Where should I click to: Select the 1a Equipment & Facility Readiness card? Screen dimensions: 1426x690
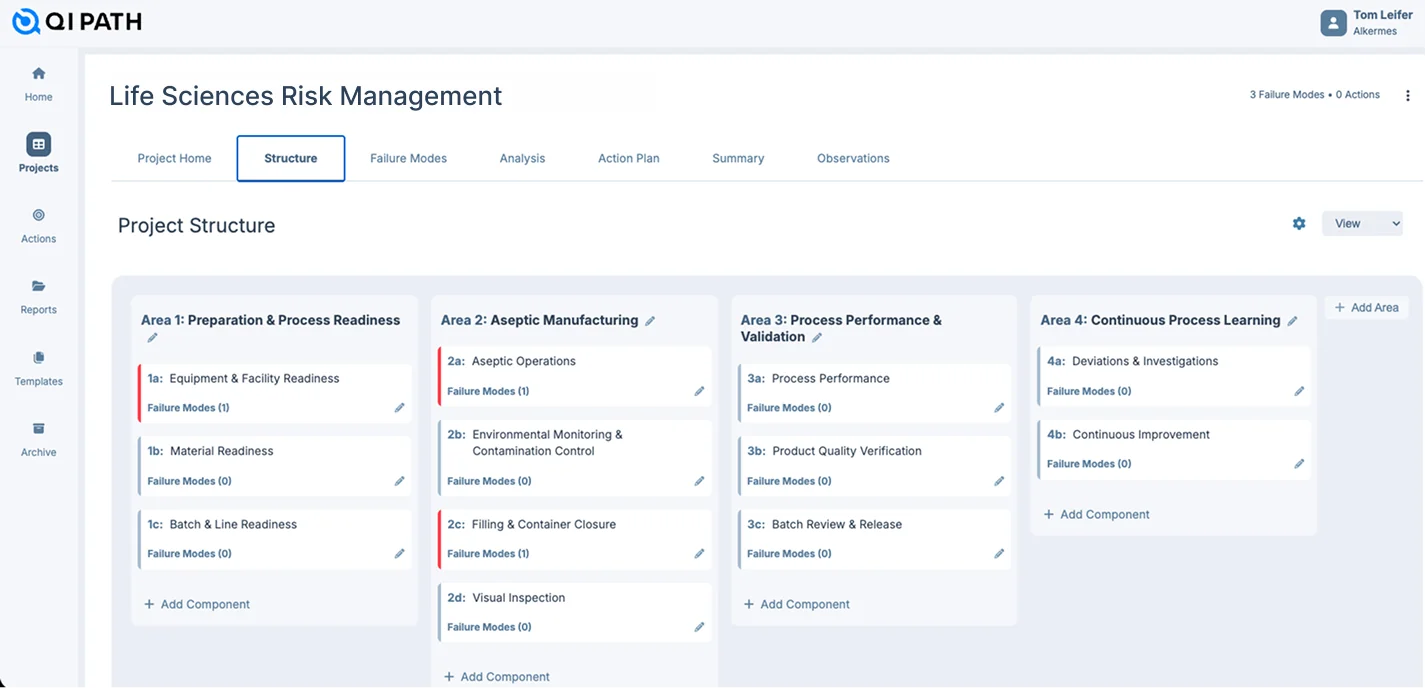click(x=274, y=393)
